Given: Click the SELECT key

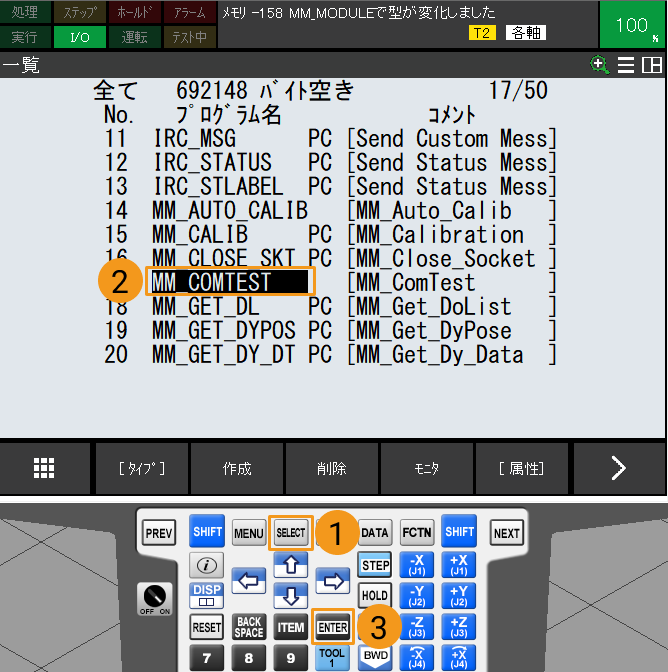Looking at the screenshot, I should pos(291,533).
